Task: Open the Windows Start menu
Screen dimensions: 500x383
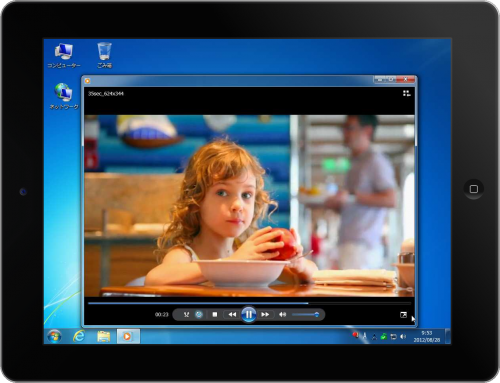Action: click(54, 336)
